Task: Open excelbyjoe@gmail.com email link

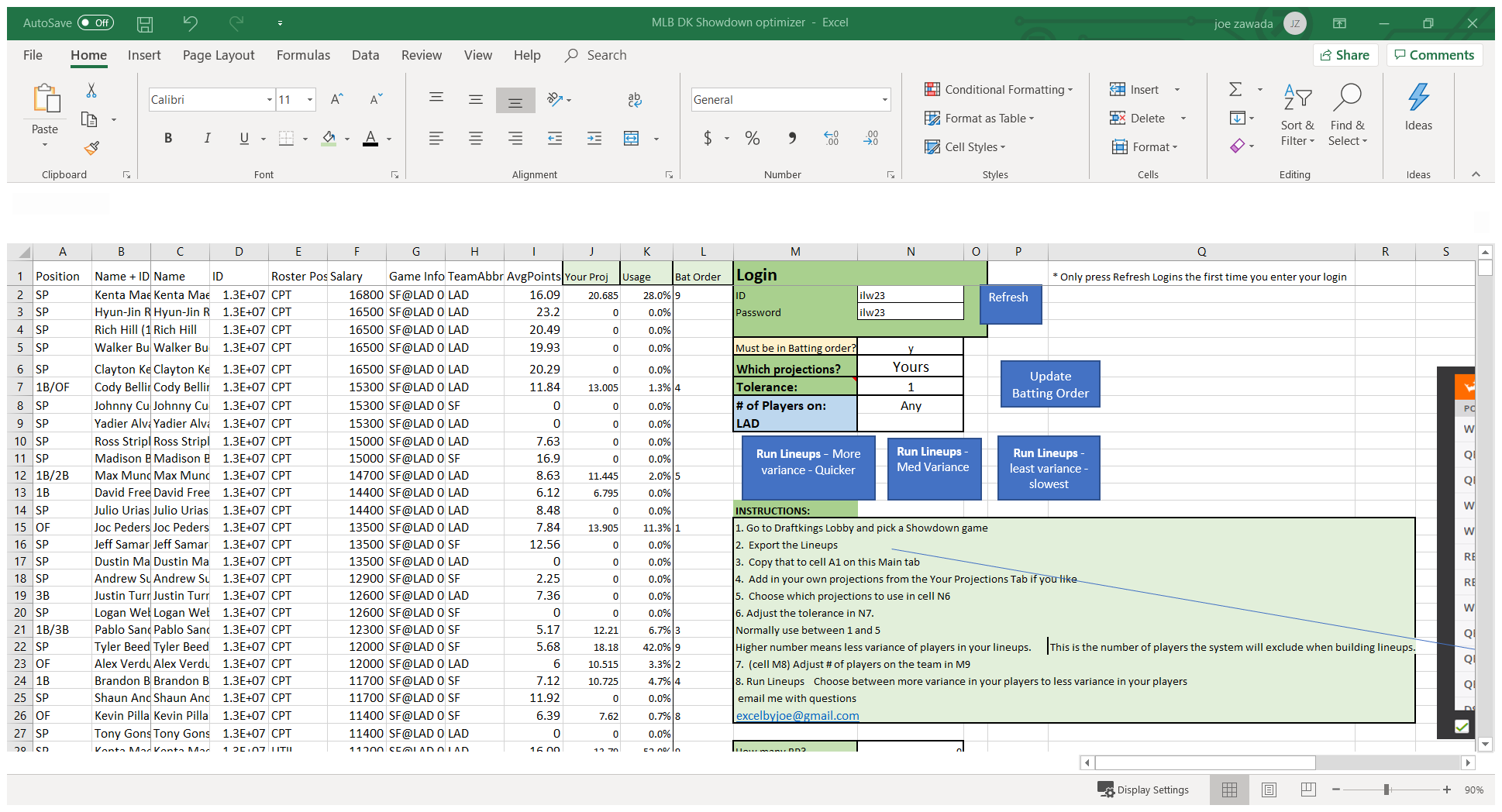Action: click(797, 716)
